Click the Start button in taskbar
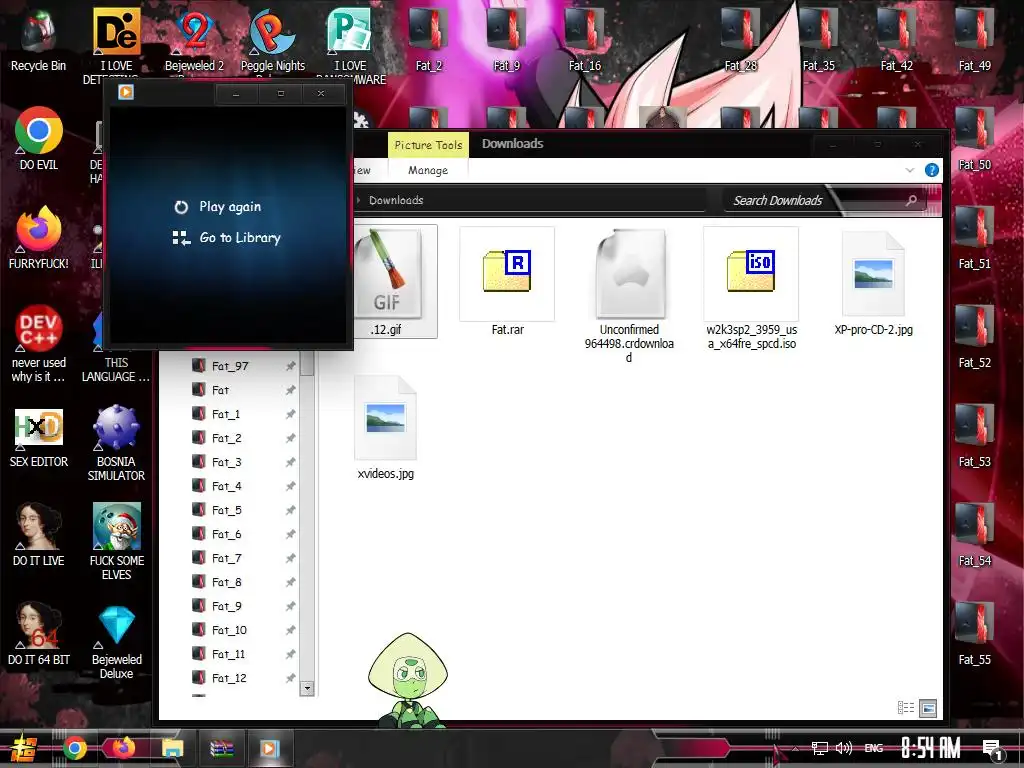1024x768 pixels. 25,748
